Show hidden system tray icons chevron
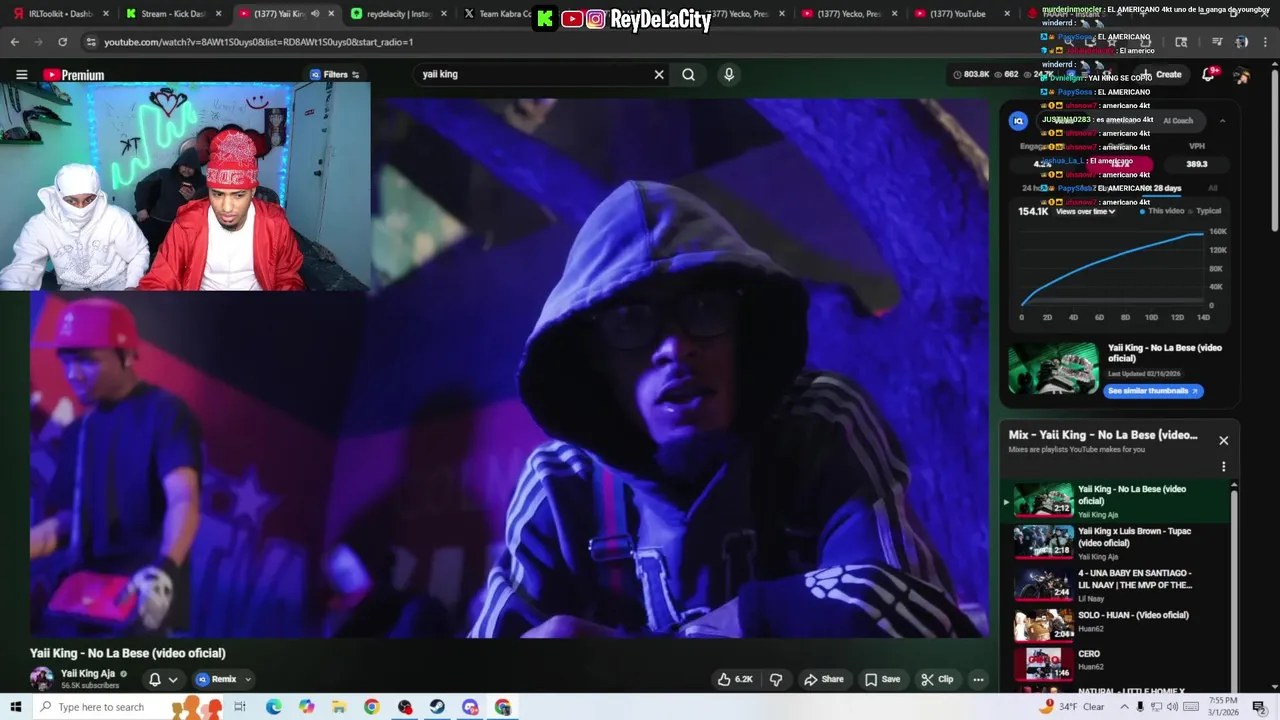 [x=1124, y=707]
